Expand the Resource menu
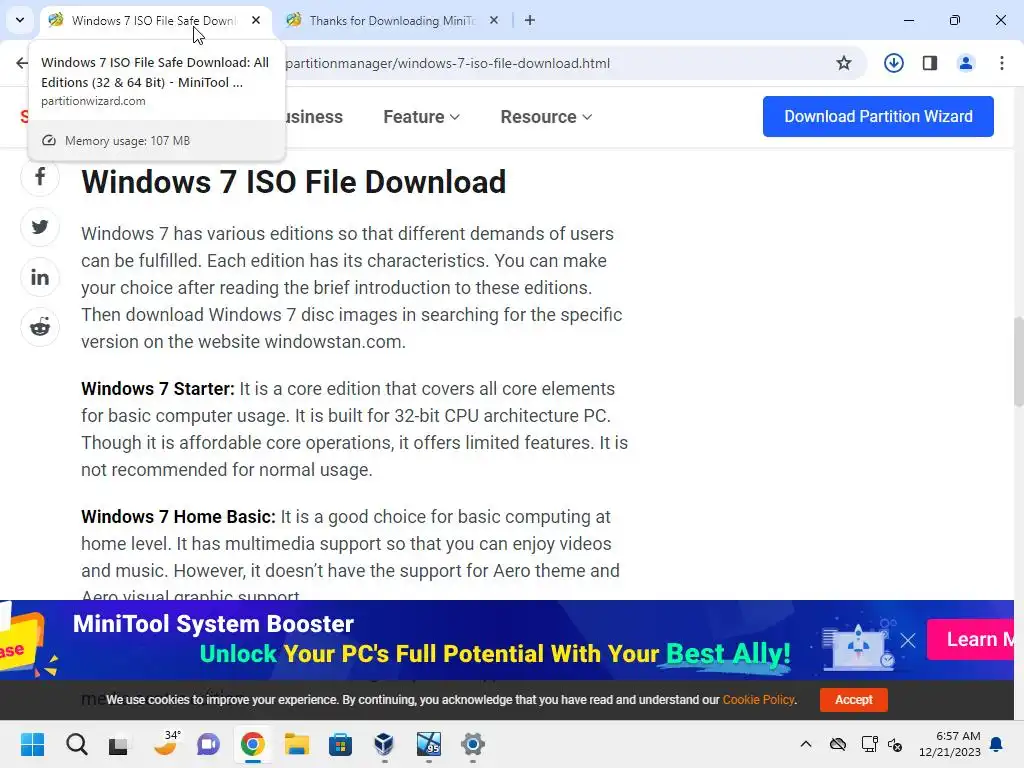Viewport: 1024px width, 768px height. tap(546, 117)
